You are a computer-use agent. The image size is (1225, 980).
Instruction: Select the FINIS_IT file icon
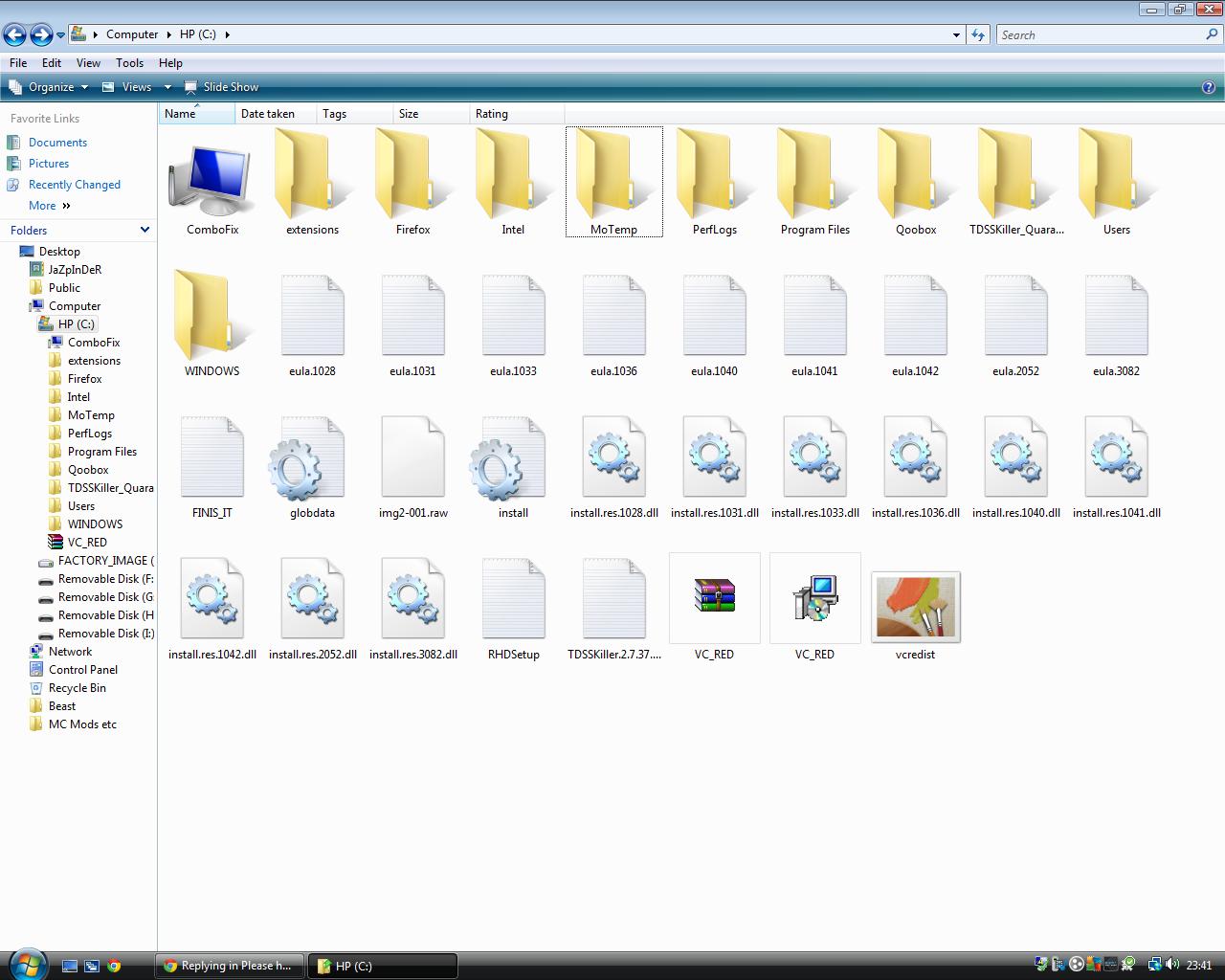[x=212, y=457]
